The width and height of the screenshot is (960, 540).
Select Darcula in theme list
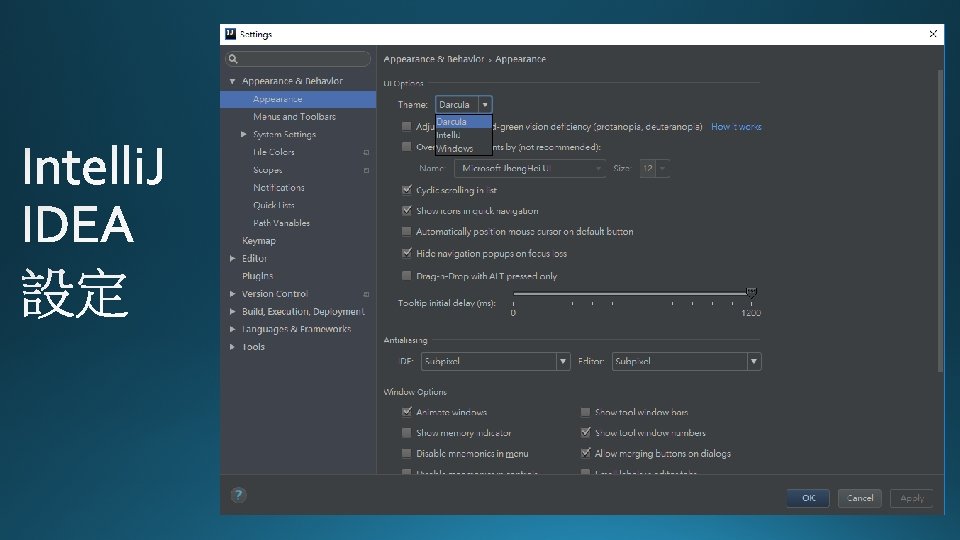point(463,121)
